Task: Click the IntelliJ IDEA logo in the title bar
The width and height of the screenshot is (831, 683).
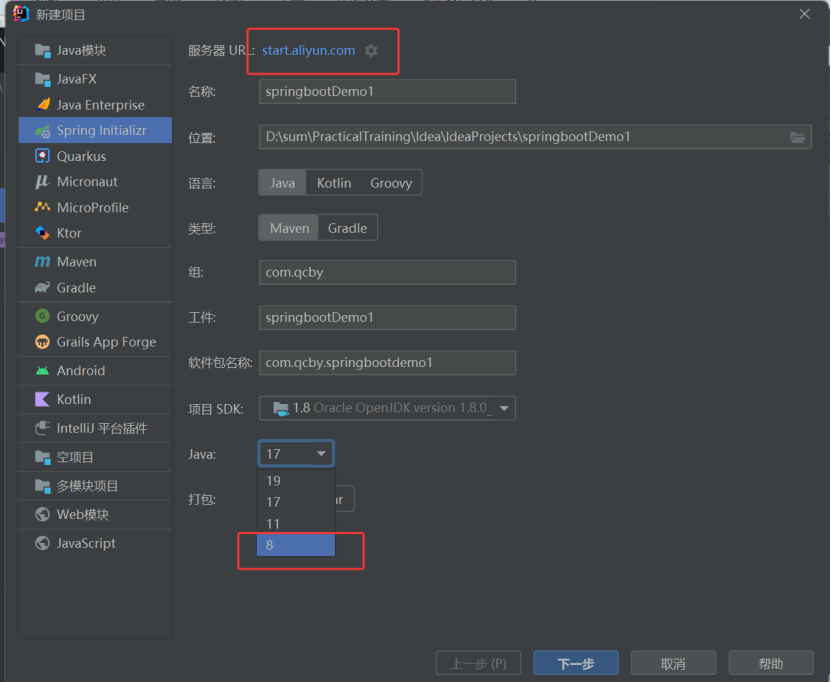Action: (21, 14)
